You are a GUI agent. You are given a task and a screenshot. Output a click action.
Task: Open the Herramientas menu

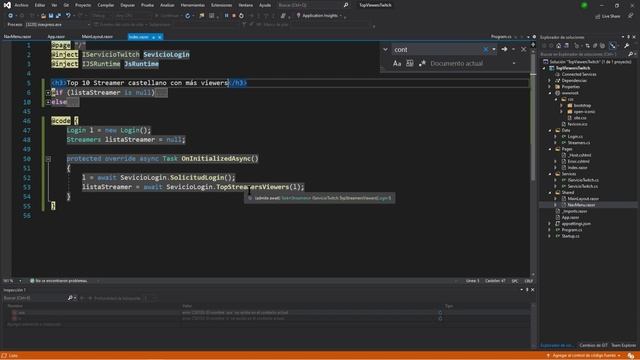(x=193, y=5)
